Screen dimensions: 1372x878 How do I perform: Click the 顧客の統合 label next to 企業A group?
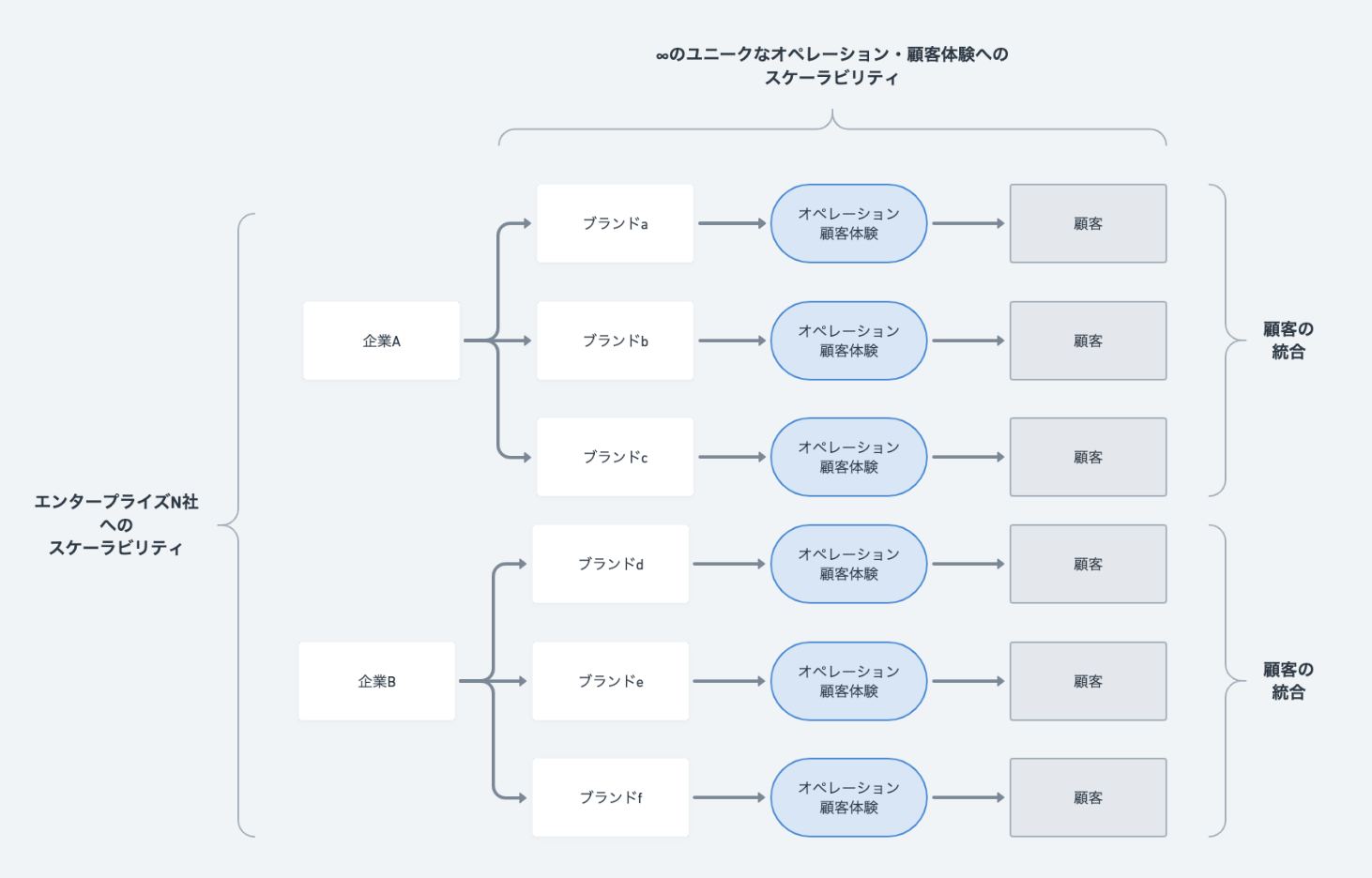[x=1288, y=341]
